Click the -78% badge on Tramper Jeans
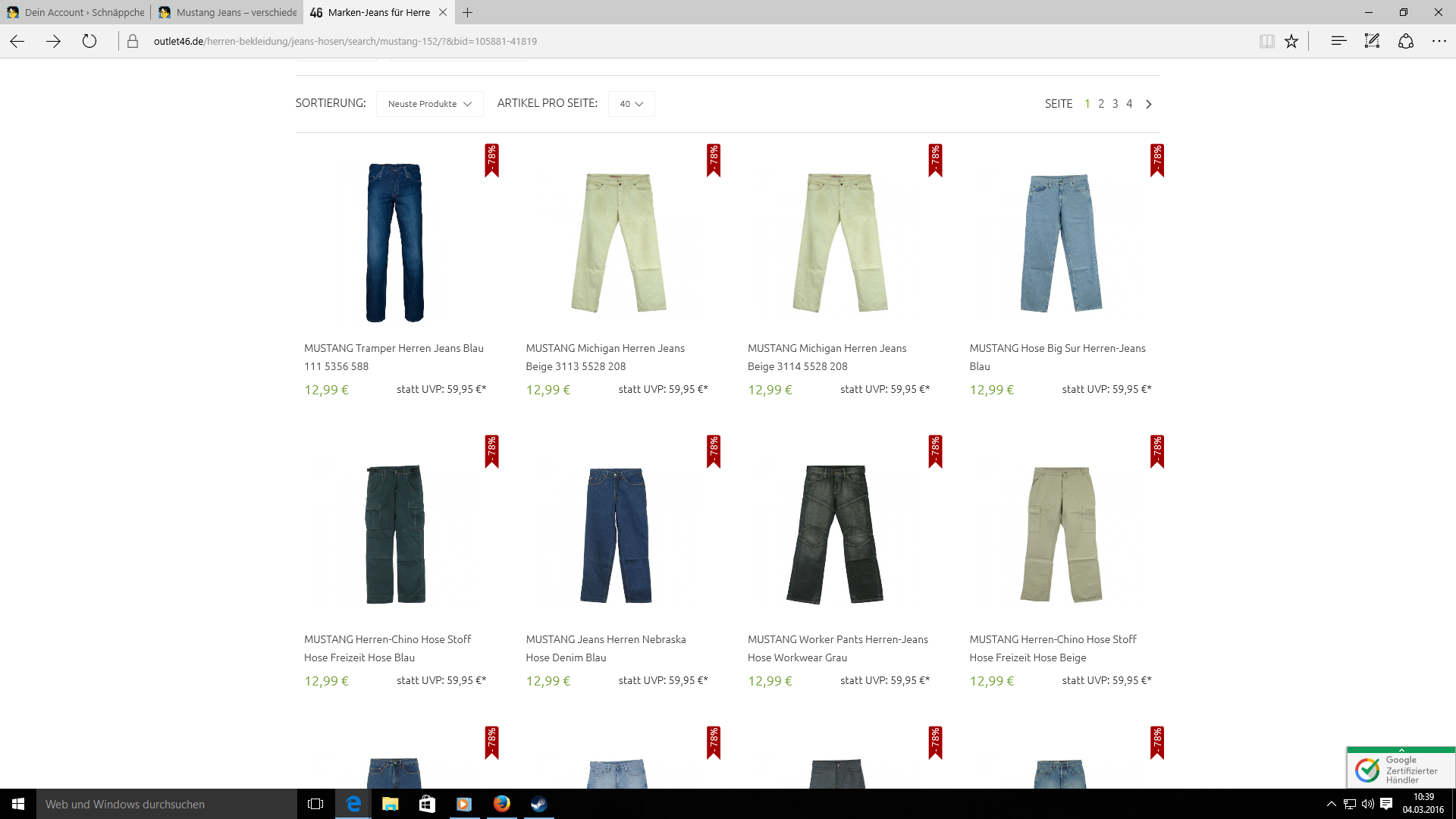Viewport: 1456px width, 819px height. click(x=491, y=161)
